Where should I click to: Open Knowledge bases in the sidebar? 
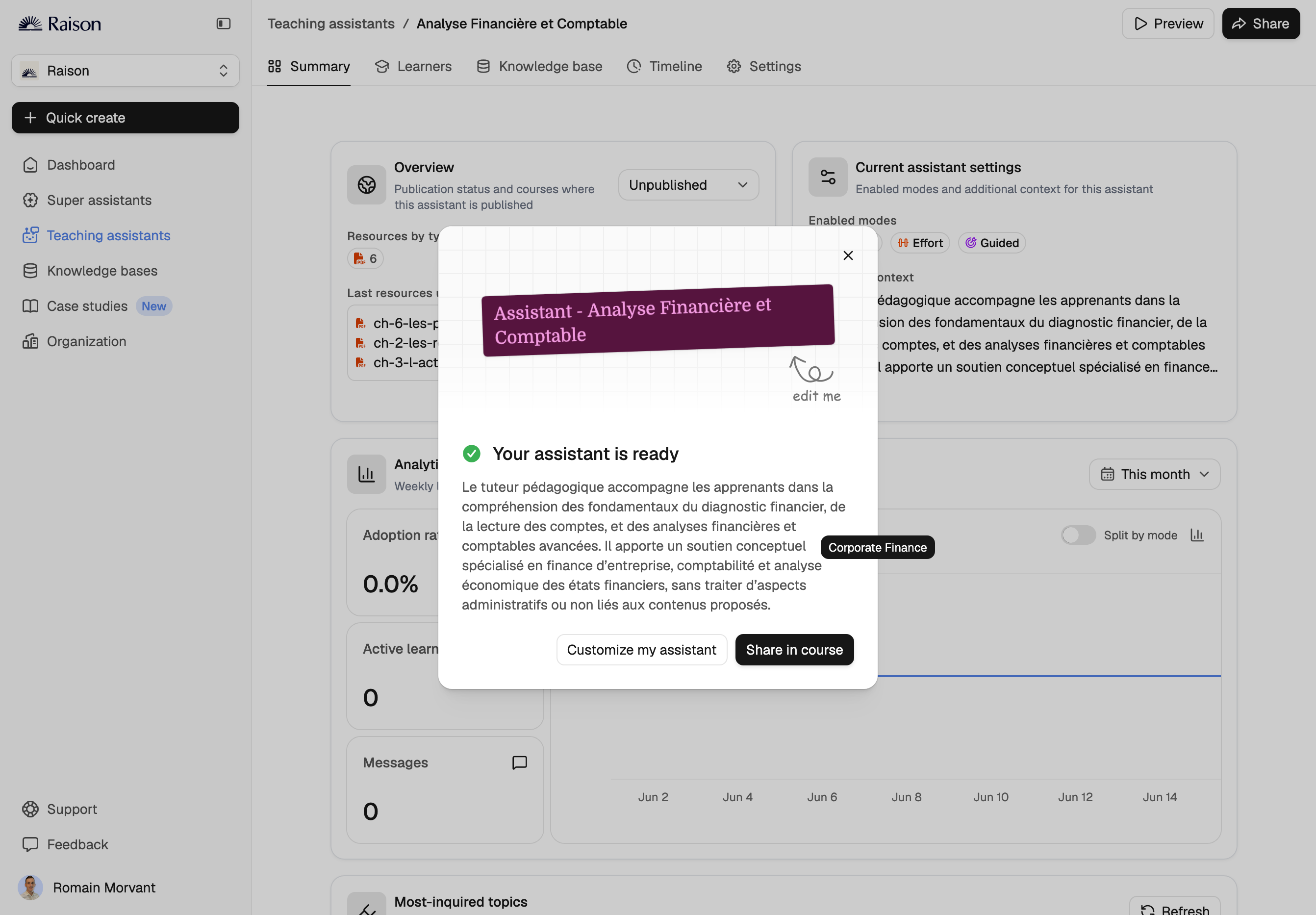pyautogui.click(x=102, y=271)
